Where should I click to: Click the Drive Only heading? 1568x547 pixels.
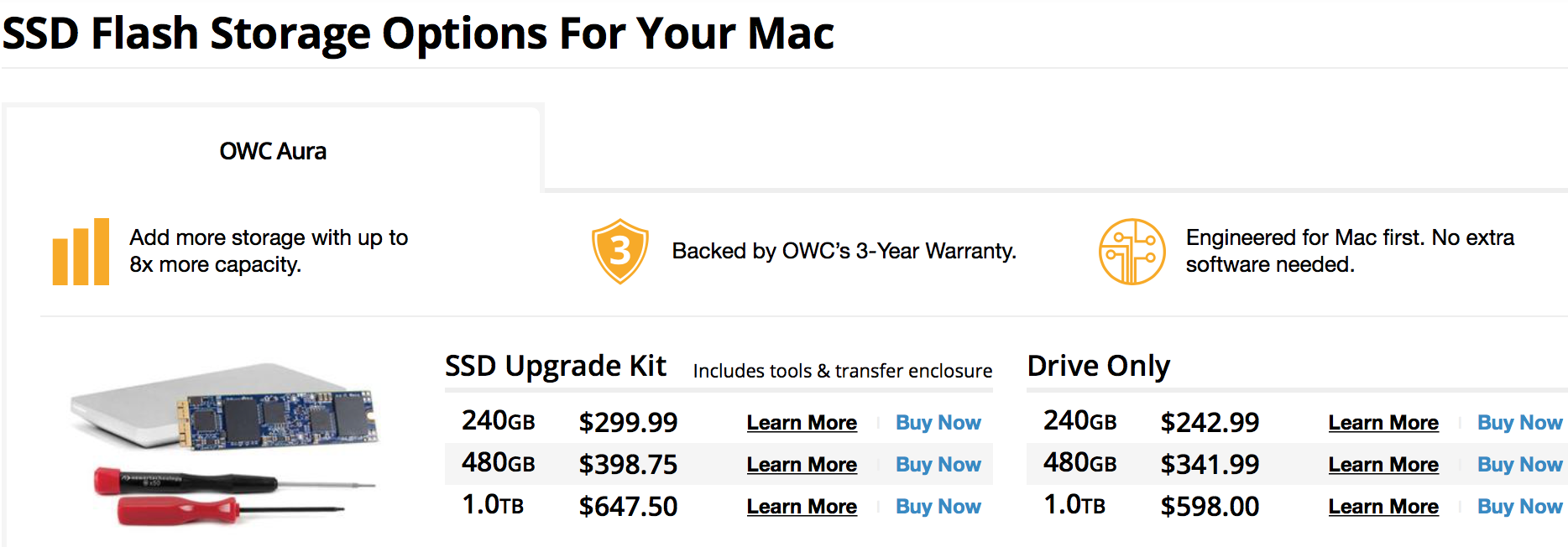click(1098, 367)
